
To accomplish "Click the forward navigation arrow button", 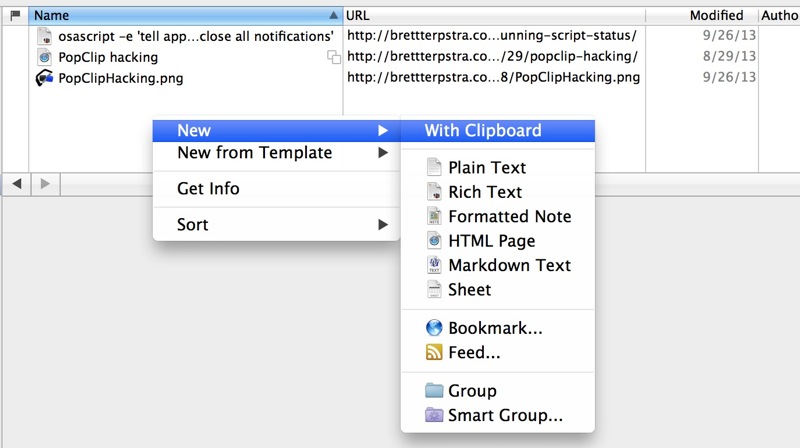I will [x=45, y=184].
